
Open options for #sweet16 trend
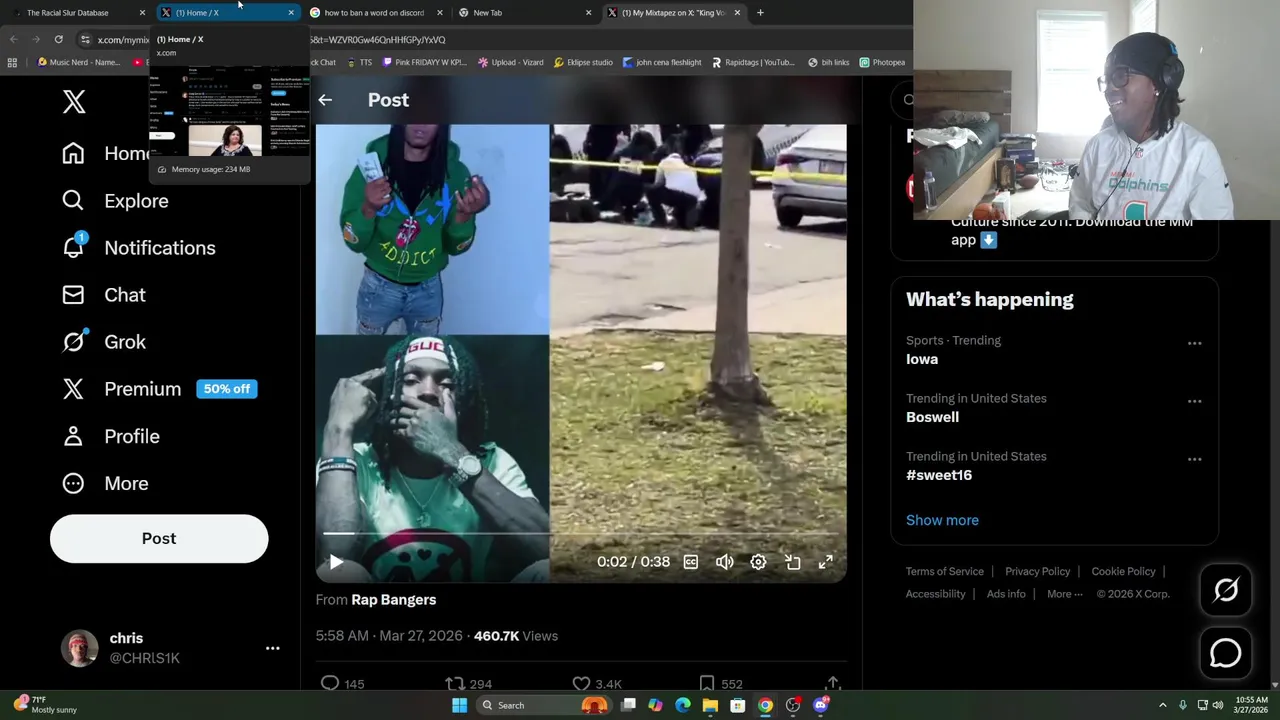[1194, 459]
